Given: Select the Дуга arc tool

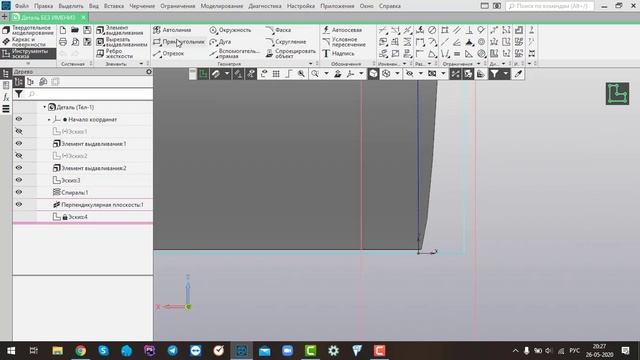Looking at the screenshot, I should click(220, 42).
